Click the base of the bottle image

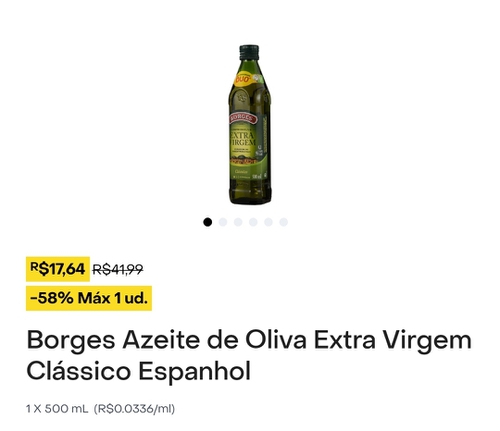point(250,197)
